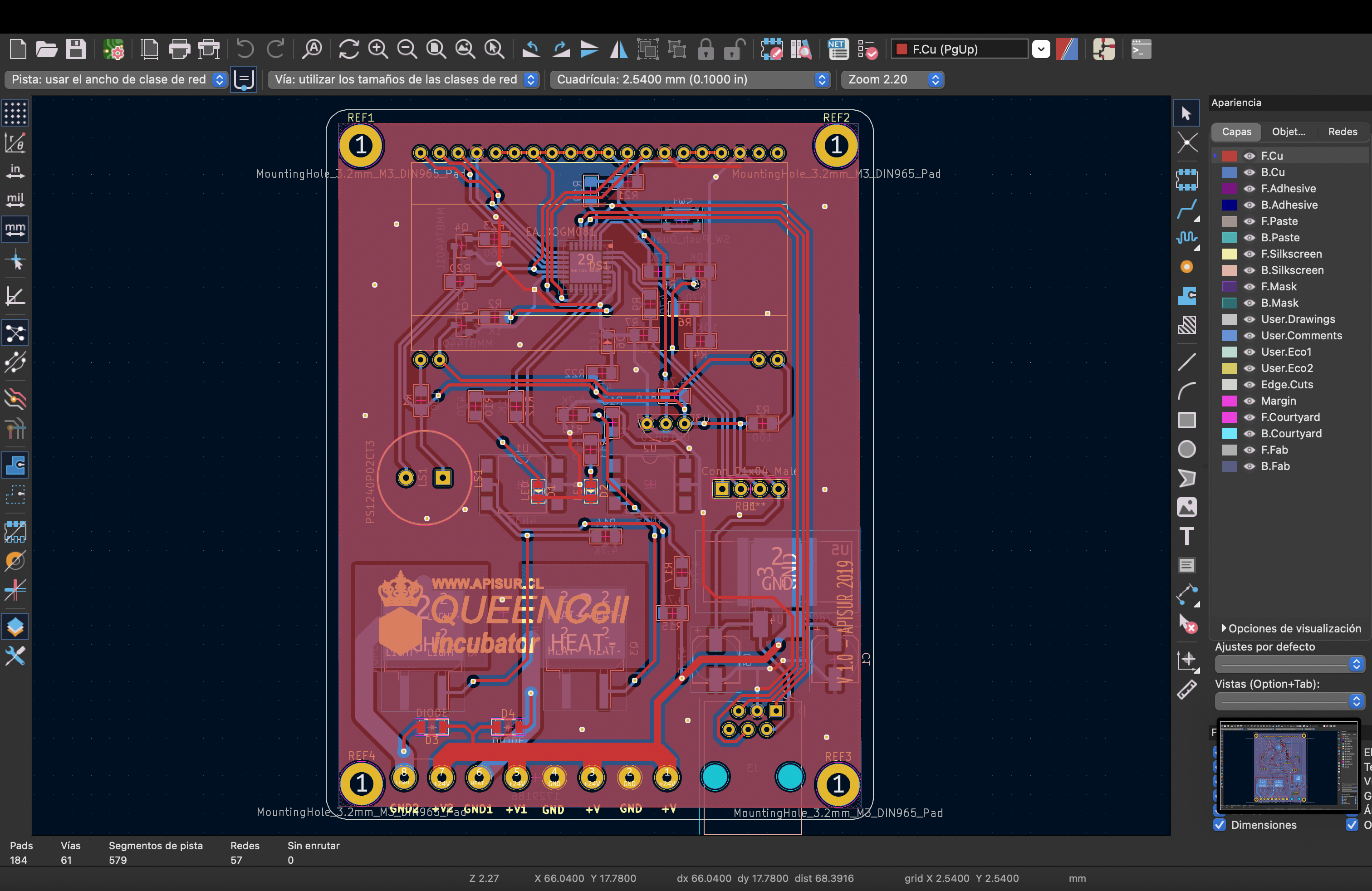Open the Zoom 2.20 dropdown
1372x891 pixels.
click(x=892, y=79)
